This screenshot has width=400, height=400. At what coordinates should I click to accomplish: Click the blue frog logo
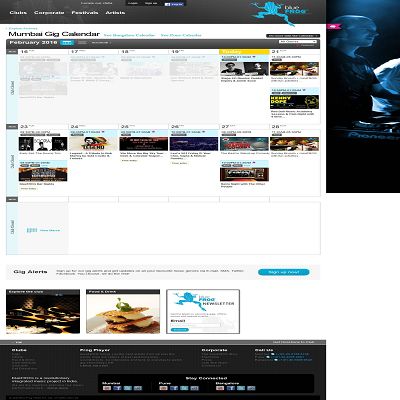pos(278,13)
